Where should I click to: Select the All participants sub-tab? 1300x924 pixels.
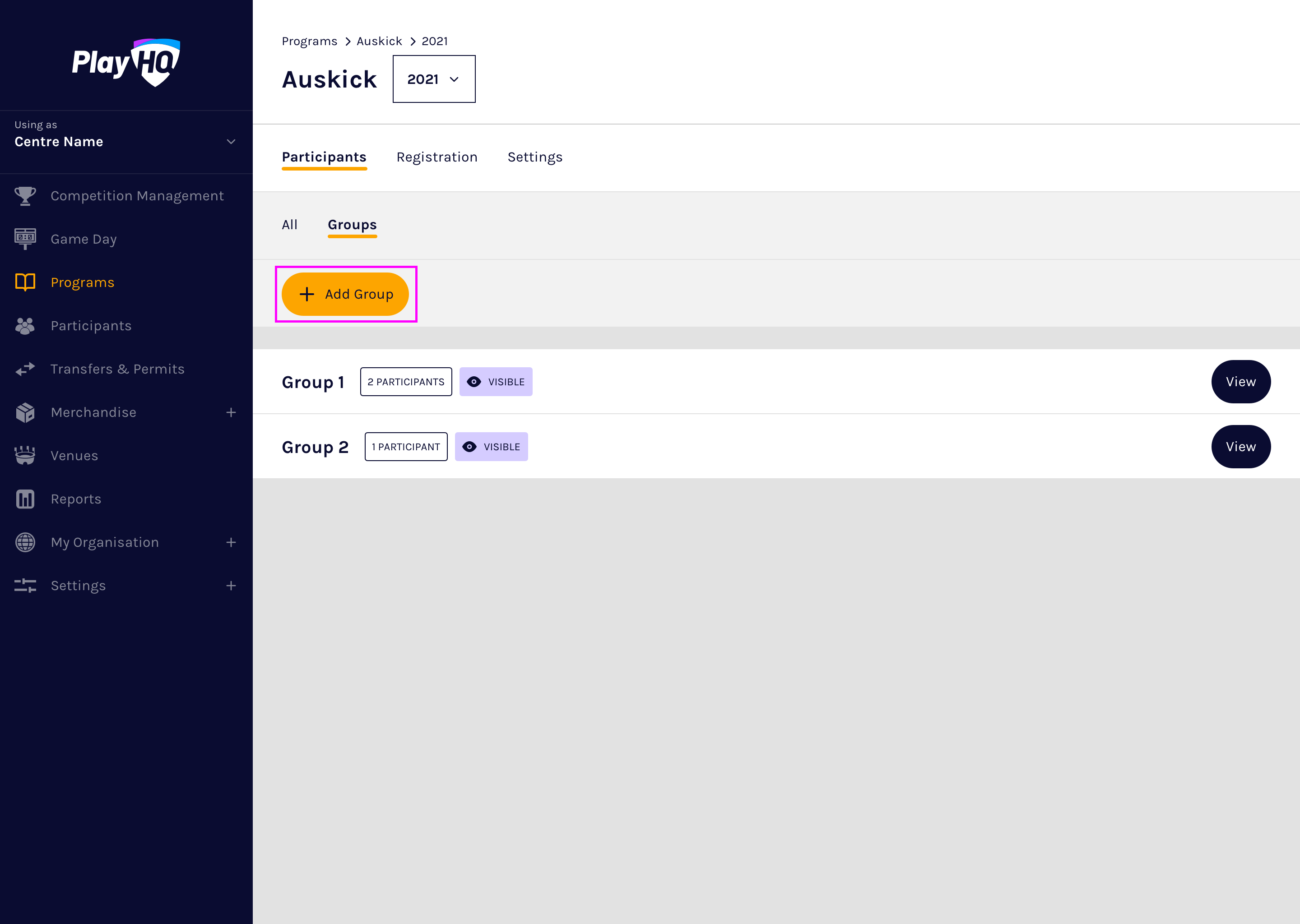pyautogui.click(x=289, y=225)
